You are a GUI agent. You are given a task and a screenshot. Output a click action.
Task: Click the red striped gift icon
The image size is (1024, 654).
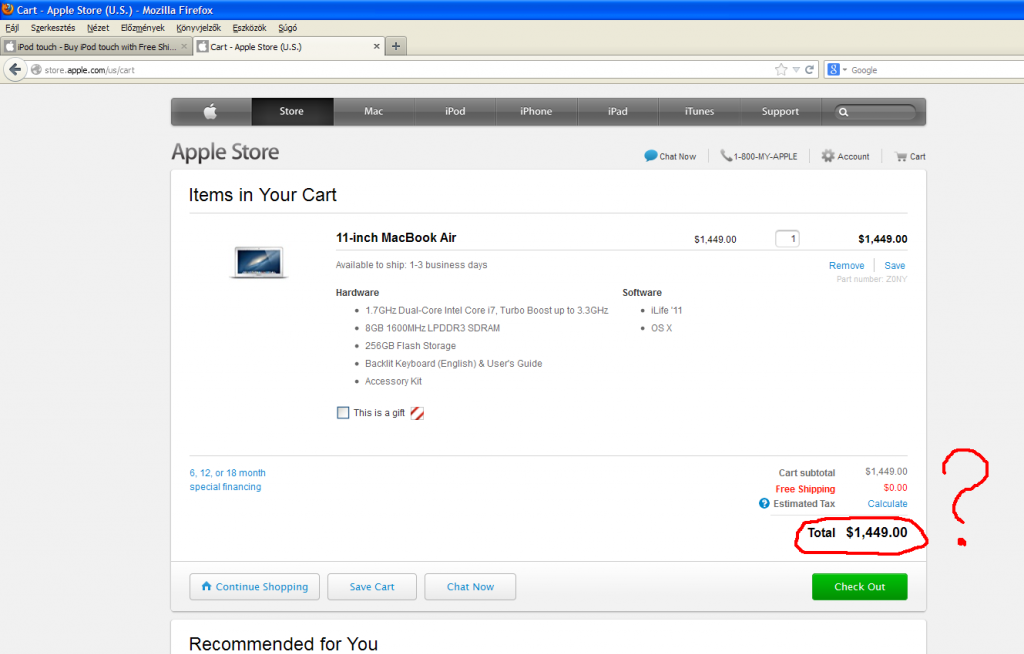click(417, 413)
